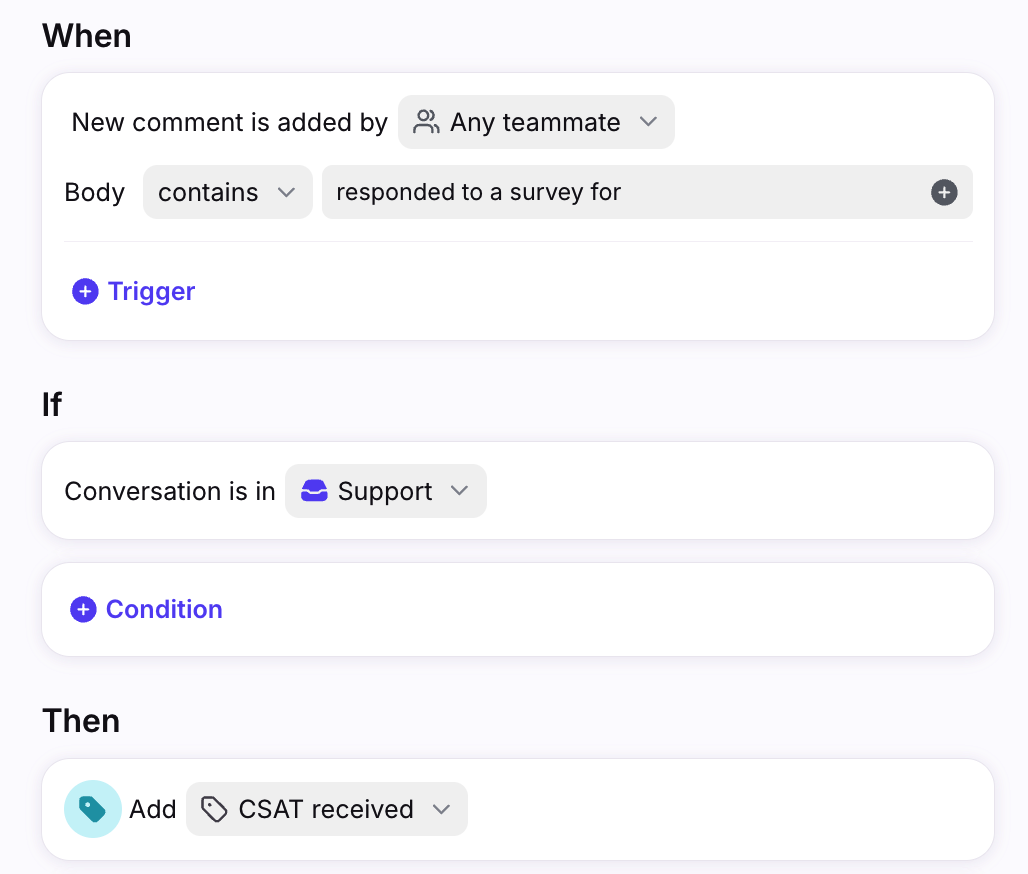Expand chevron beside contains

click(x=287, y=192)
